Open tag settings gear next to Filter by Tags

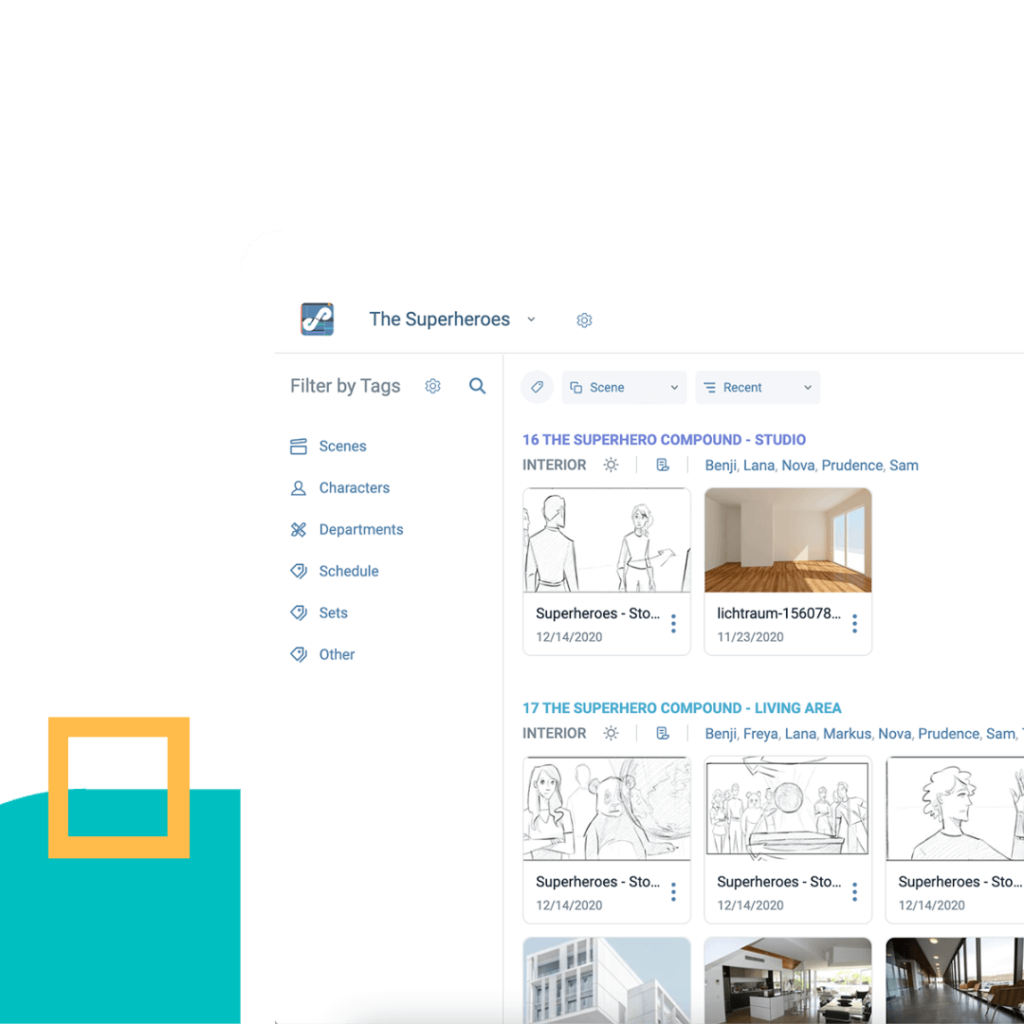tap(432, 386)
